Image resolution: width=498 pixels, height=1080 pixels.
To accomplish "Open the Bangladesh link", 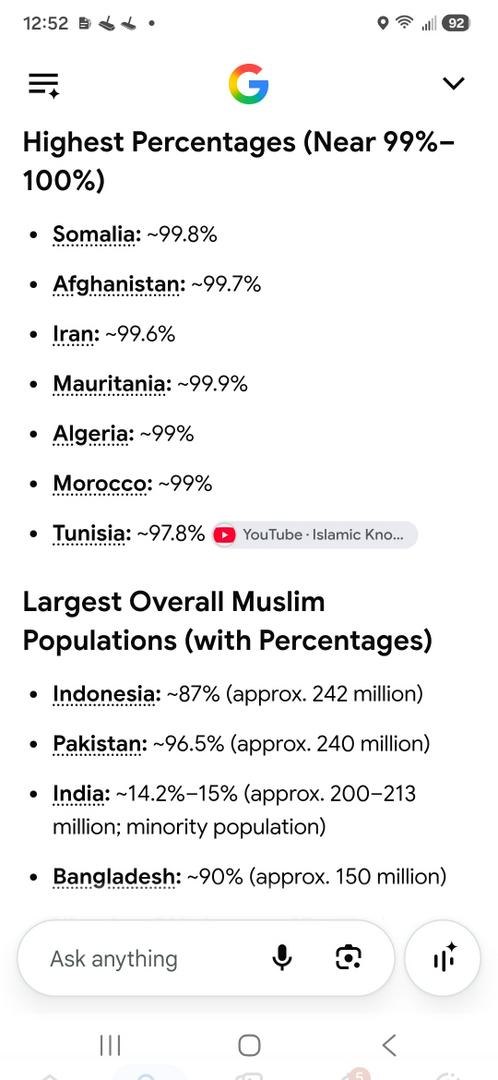I will coord(117,877).
